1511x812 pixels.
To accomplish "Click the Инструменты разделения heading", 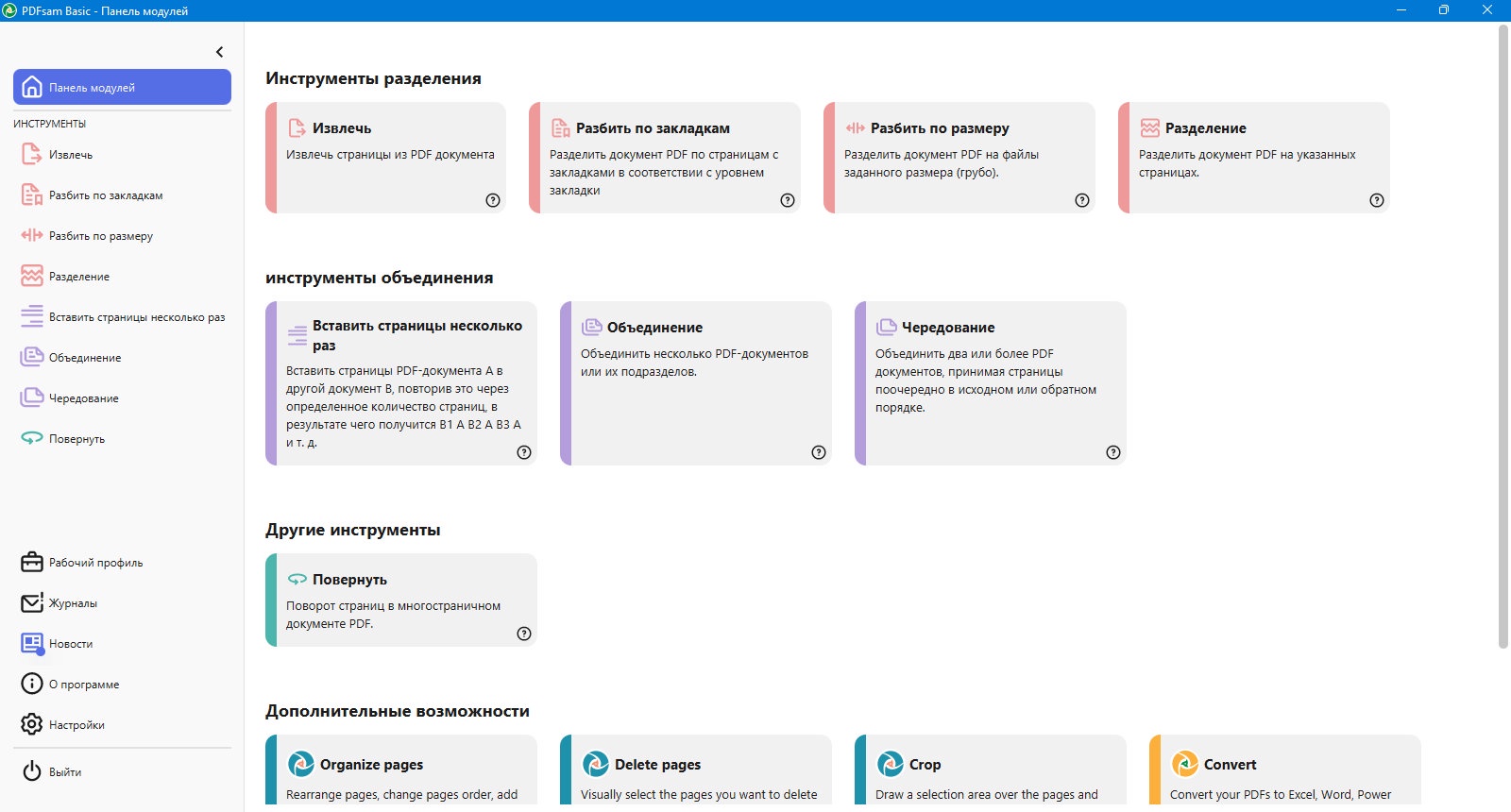I will [373, 78].
